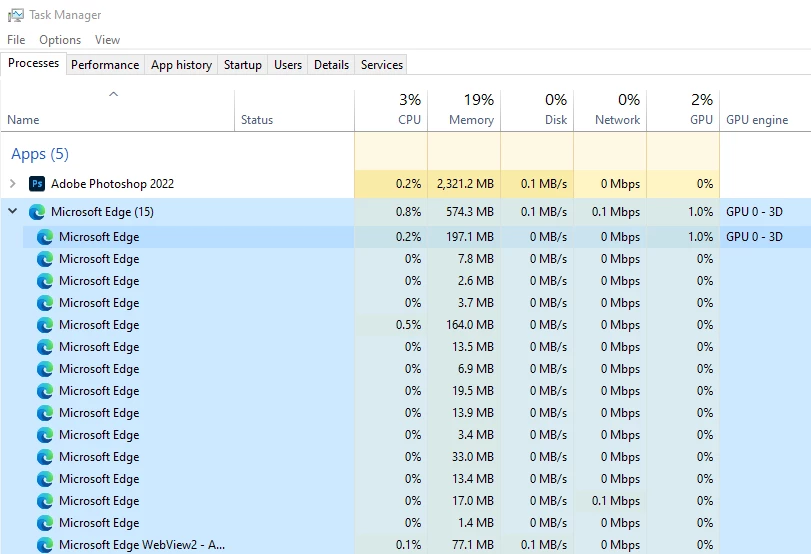
Task: Go to the Users tab
Action: [x=288, y=65]
